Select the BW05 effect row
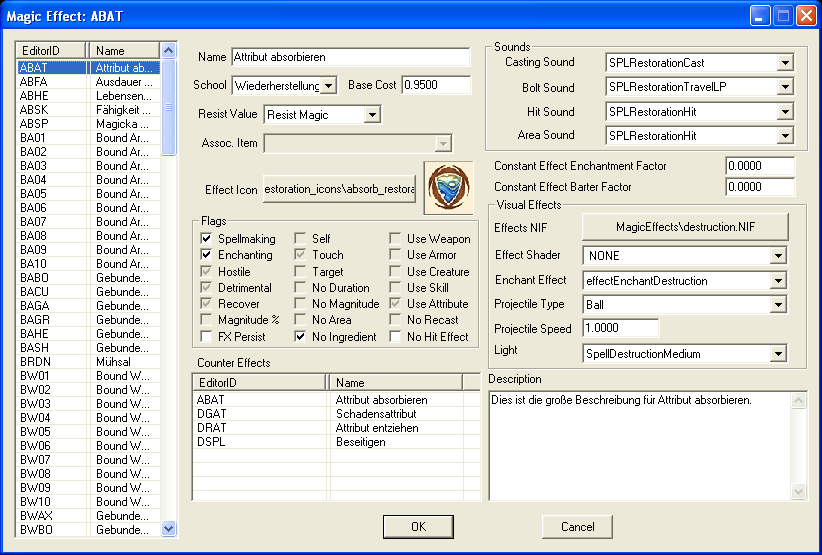The height and width of the screenshot is (555, 822). pos(88,432)
